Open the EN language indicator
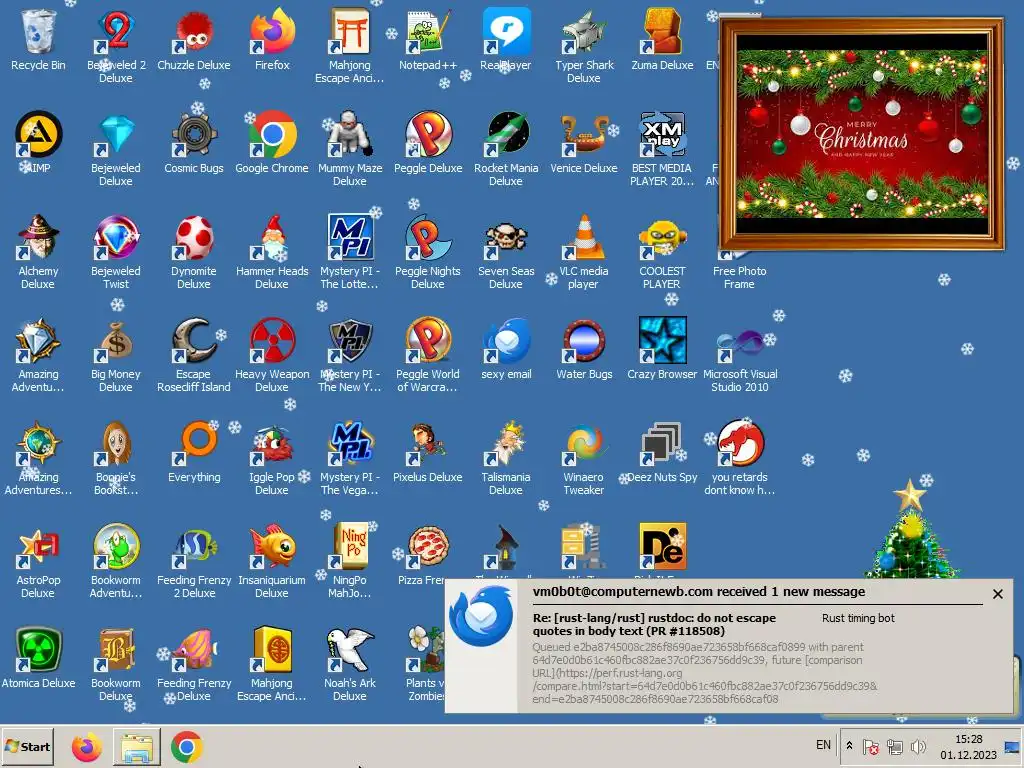Image resolution: width=1024 pixels, height=768 pixels. (824, 745)
